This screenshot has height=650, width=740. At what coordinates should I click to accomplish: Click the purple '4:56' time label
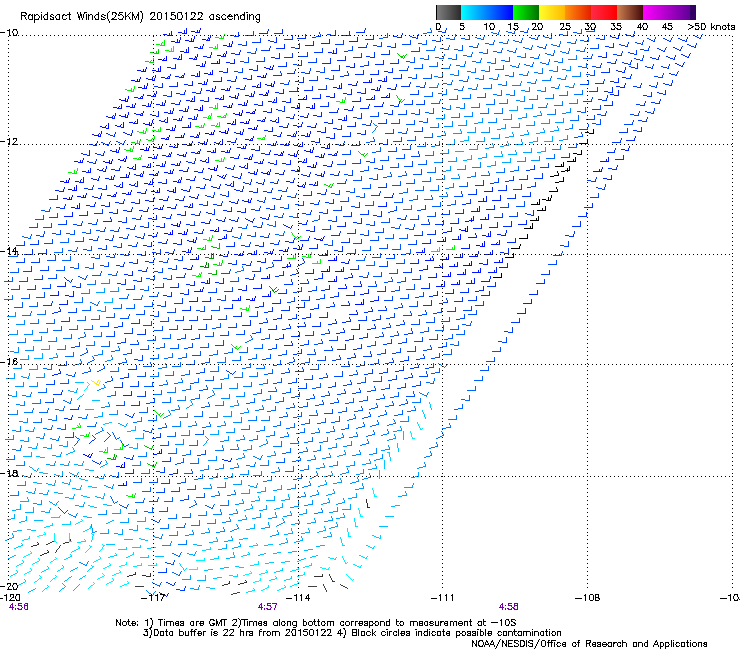tap(18, 607)
